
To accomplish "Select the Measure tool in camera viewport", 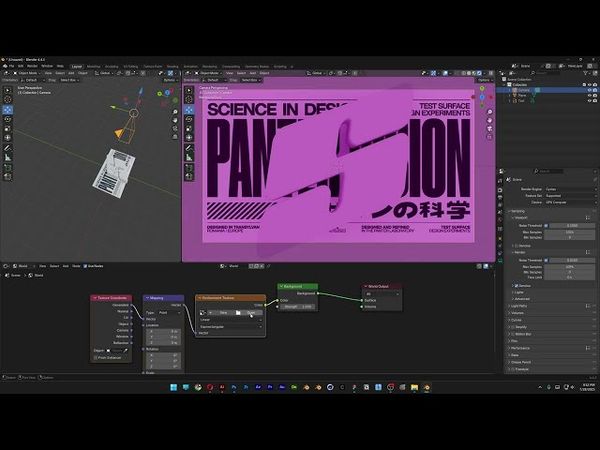I will (189, 157).
